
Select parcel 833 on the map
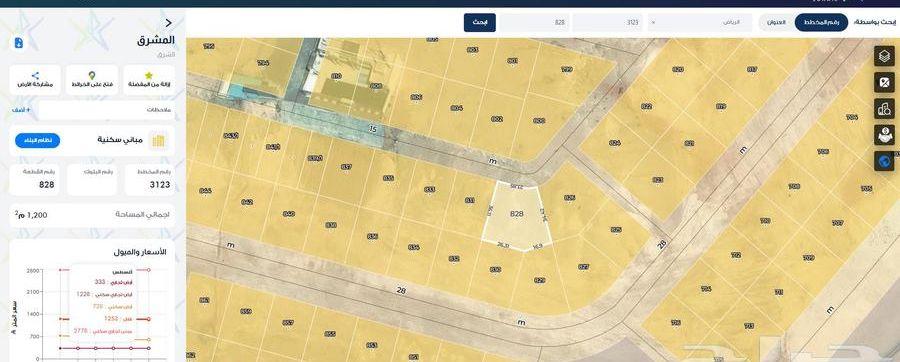[429, 189]
